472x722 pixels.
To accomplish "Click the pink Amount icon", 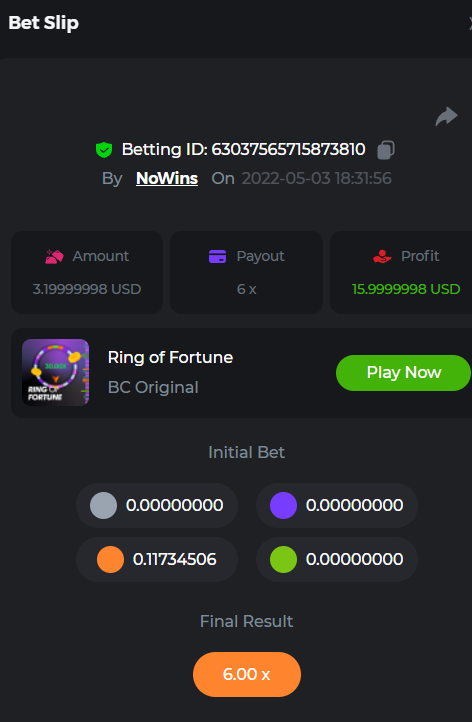I will (x=54, y=256).
